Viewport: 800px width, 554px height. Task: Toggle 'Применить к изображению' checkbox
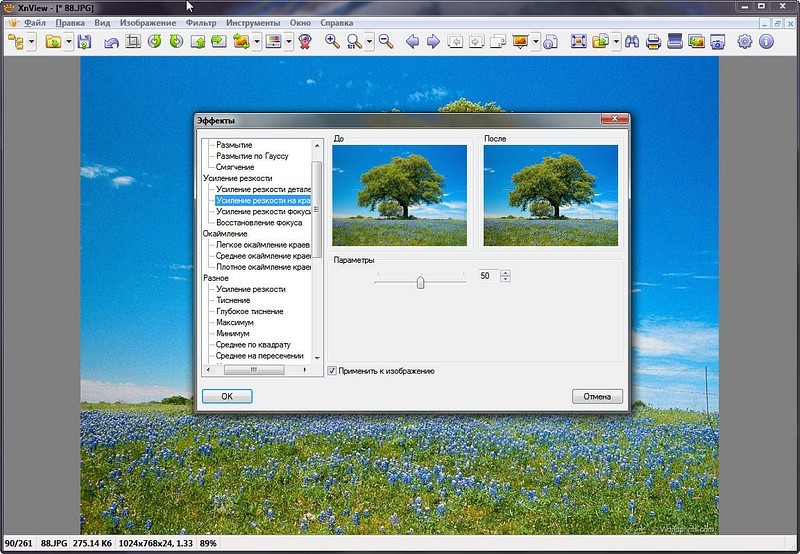click(x=333, y=371)
